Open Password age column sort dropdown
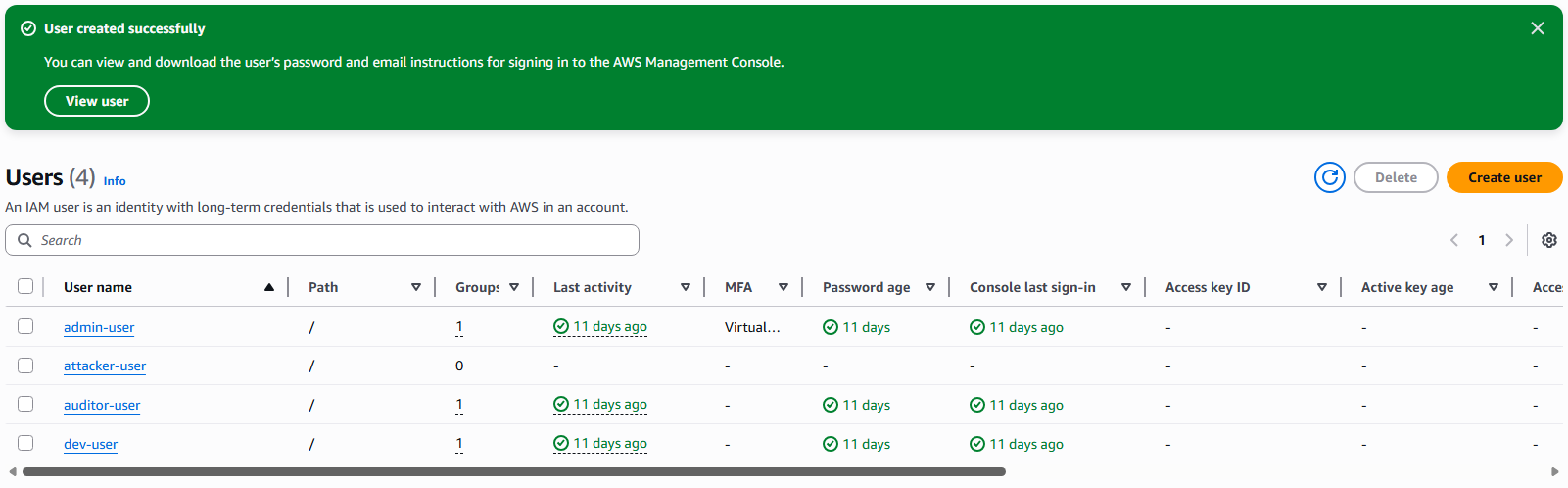Viewport: 1568px width, 488px height. pos(929,287)
